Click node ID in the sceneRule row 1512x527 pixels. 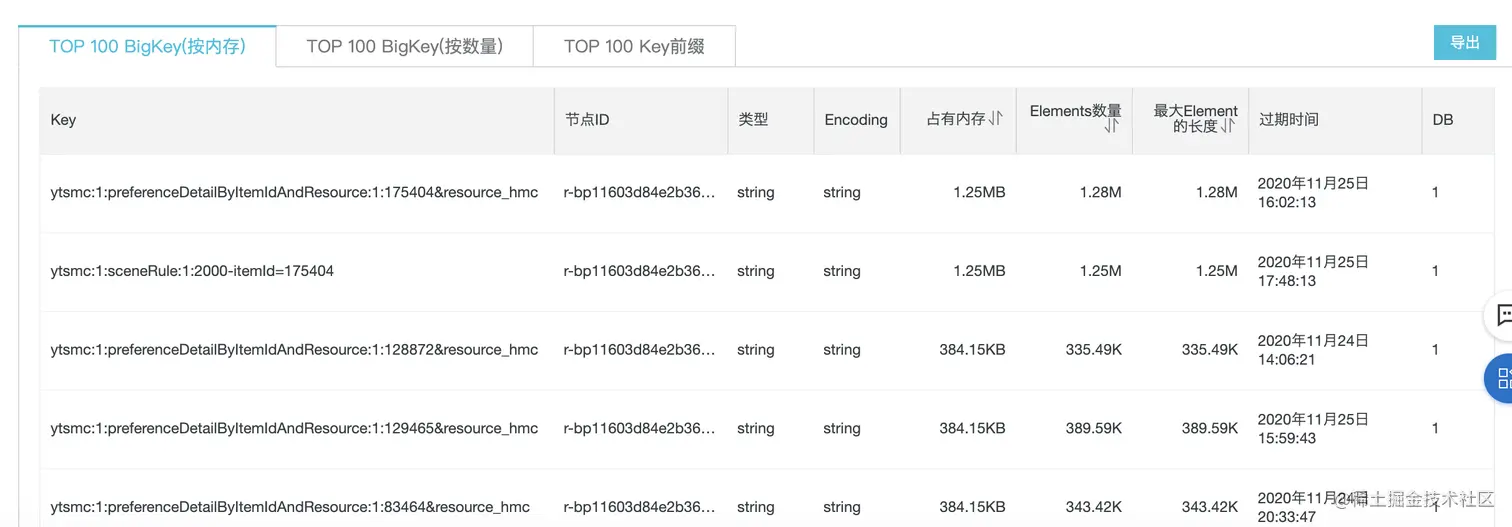640,271
